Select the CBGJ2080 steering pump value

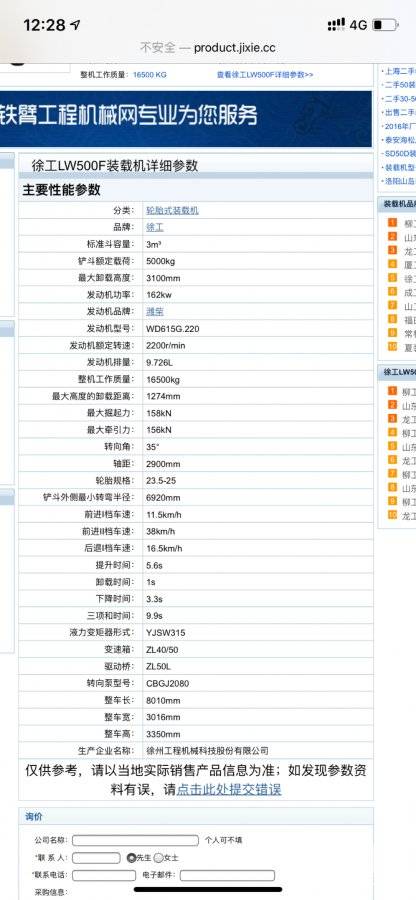click(x=168, y=683)
